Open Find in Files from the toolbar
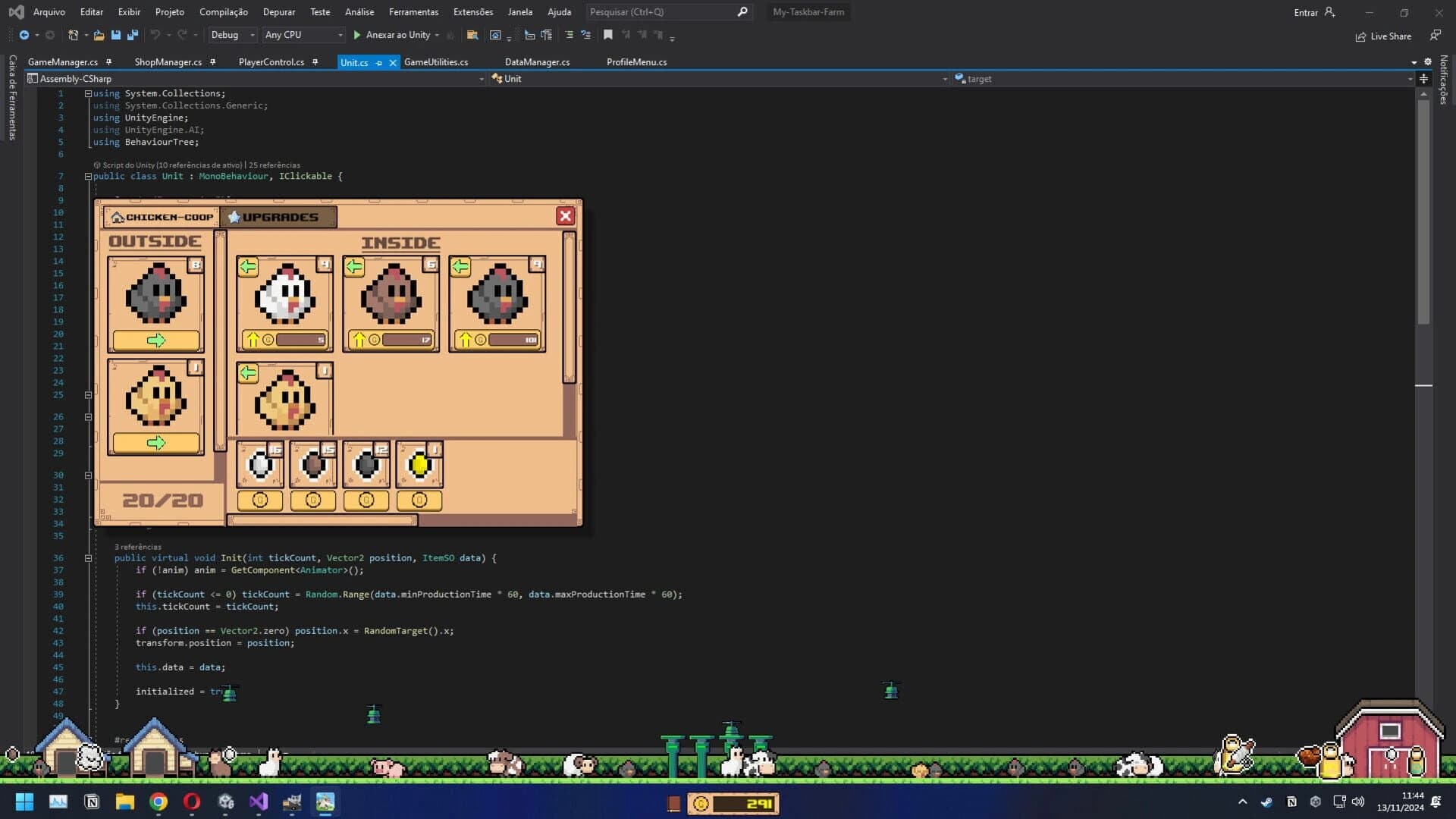Image resolution: width=1456 pixels, height=819 pixels. (x=472, y=35)
